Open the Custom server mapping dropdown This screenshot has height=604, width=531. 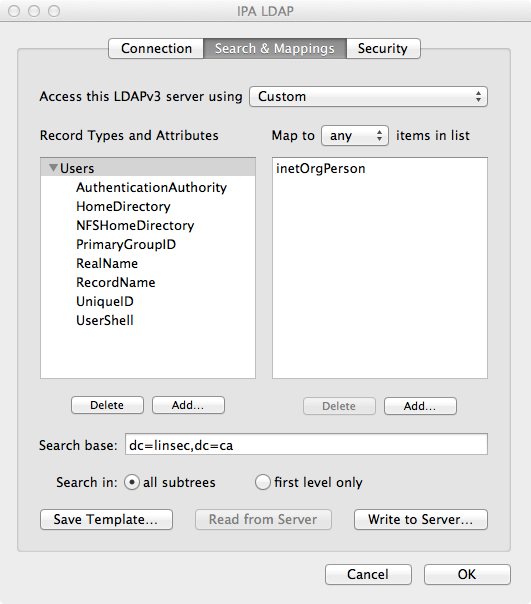click(368, 97)
